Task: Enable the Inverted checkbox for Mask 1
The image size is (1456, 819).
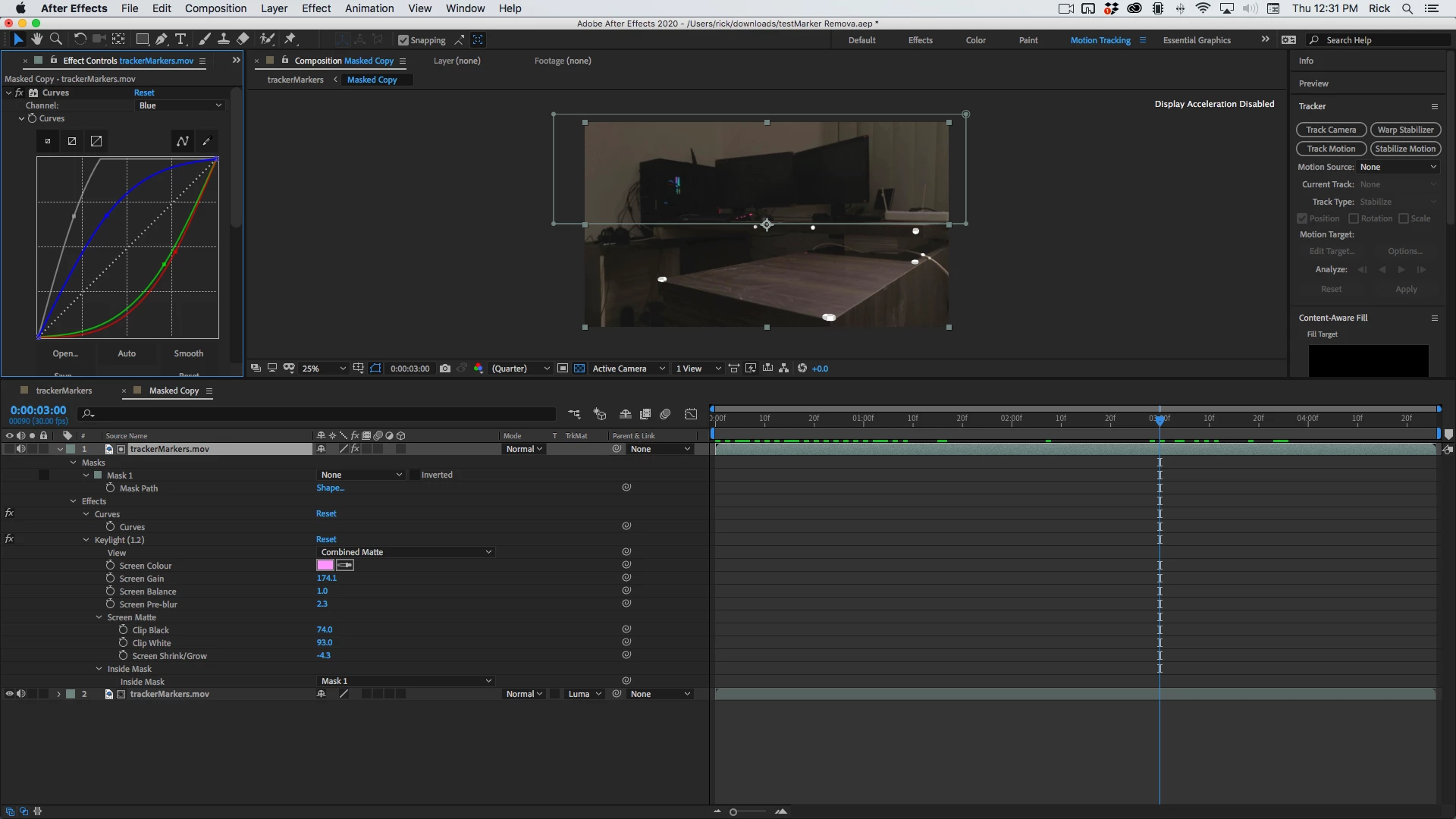Action: coord(415,475)
